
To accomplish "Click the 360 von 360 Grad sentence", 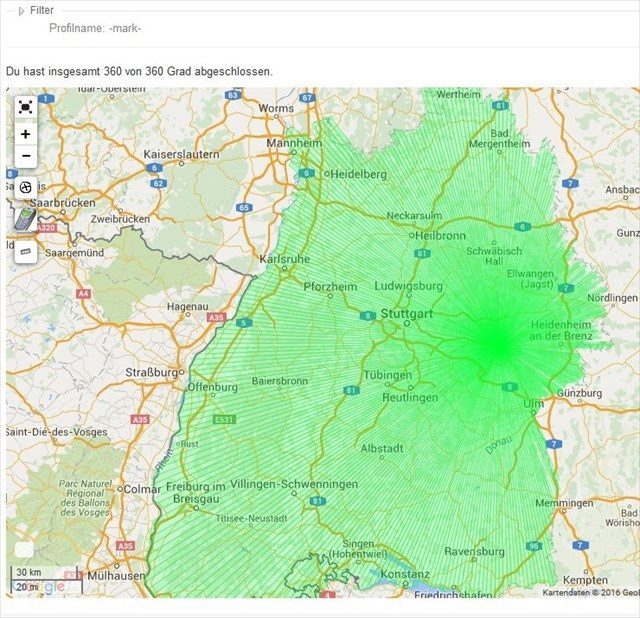I will (139, 71).
